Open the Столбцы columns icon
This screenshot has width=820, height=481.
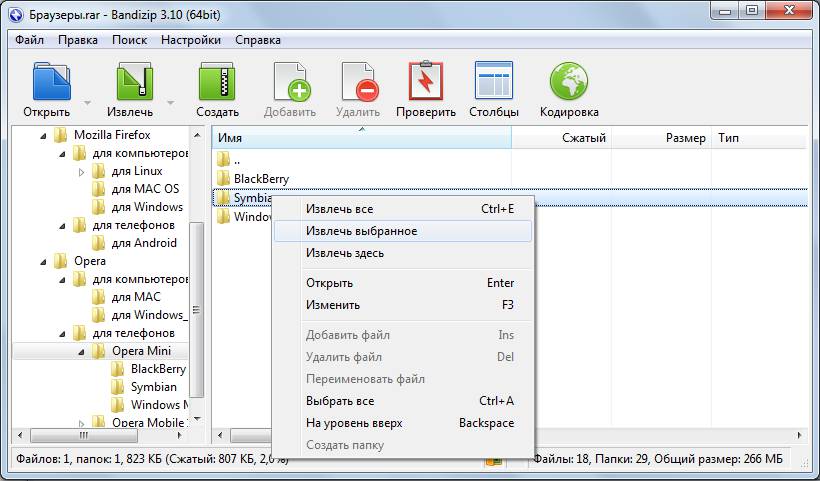494,80
